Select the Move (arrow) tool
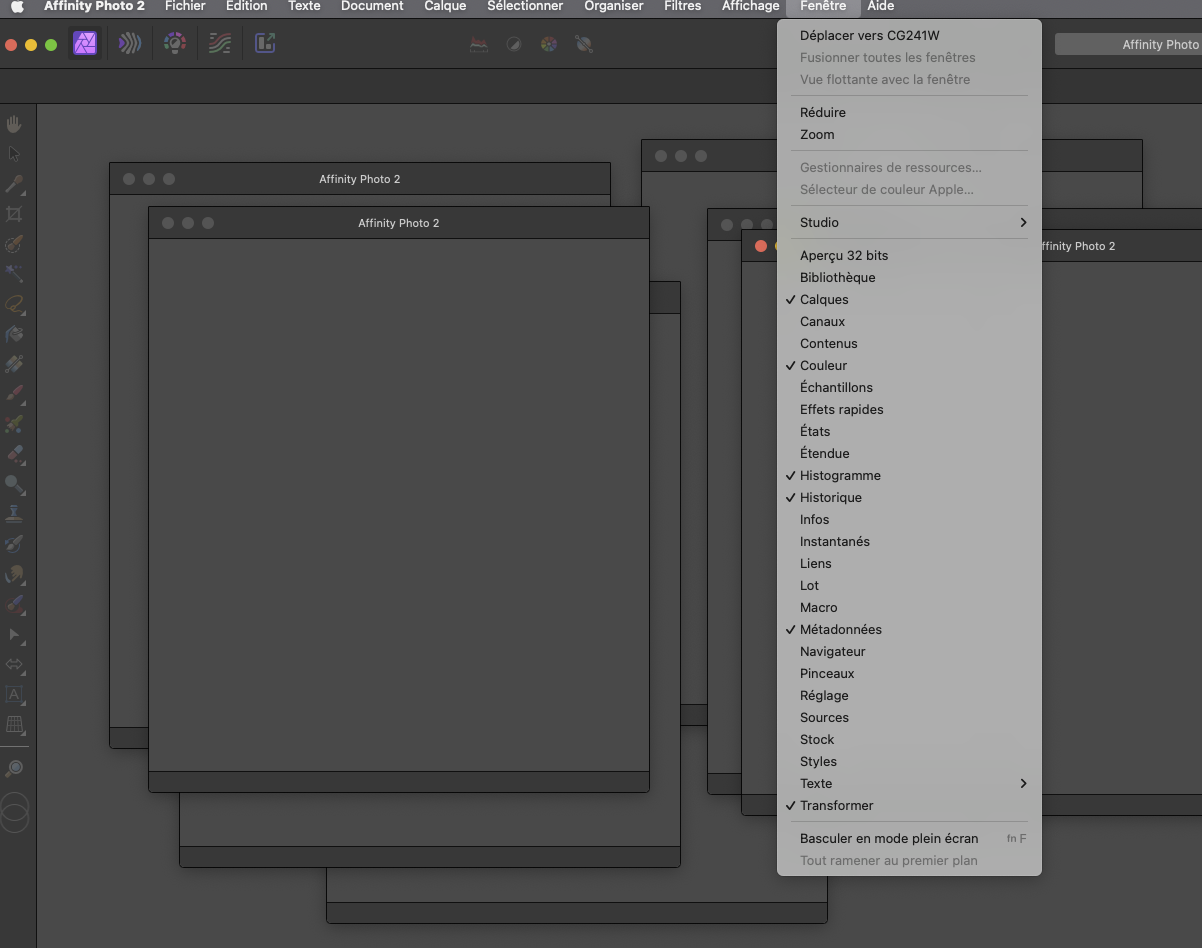This screenshot has width=1202, height=948. (14, 154)
